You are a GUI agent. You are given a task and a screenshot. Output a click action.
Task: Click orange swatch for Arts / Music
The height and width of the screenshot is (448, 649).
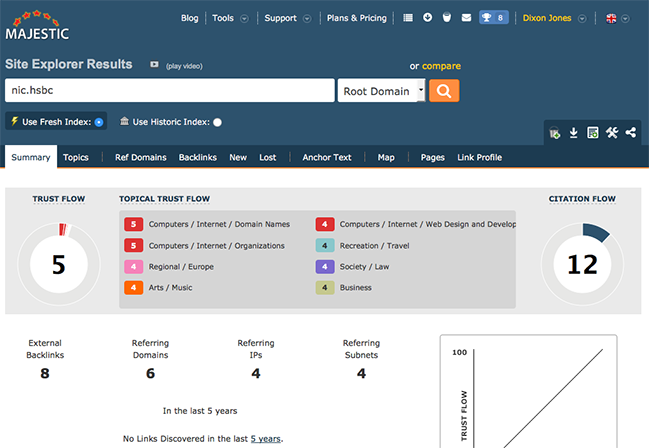point(133,287)
